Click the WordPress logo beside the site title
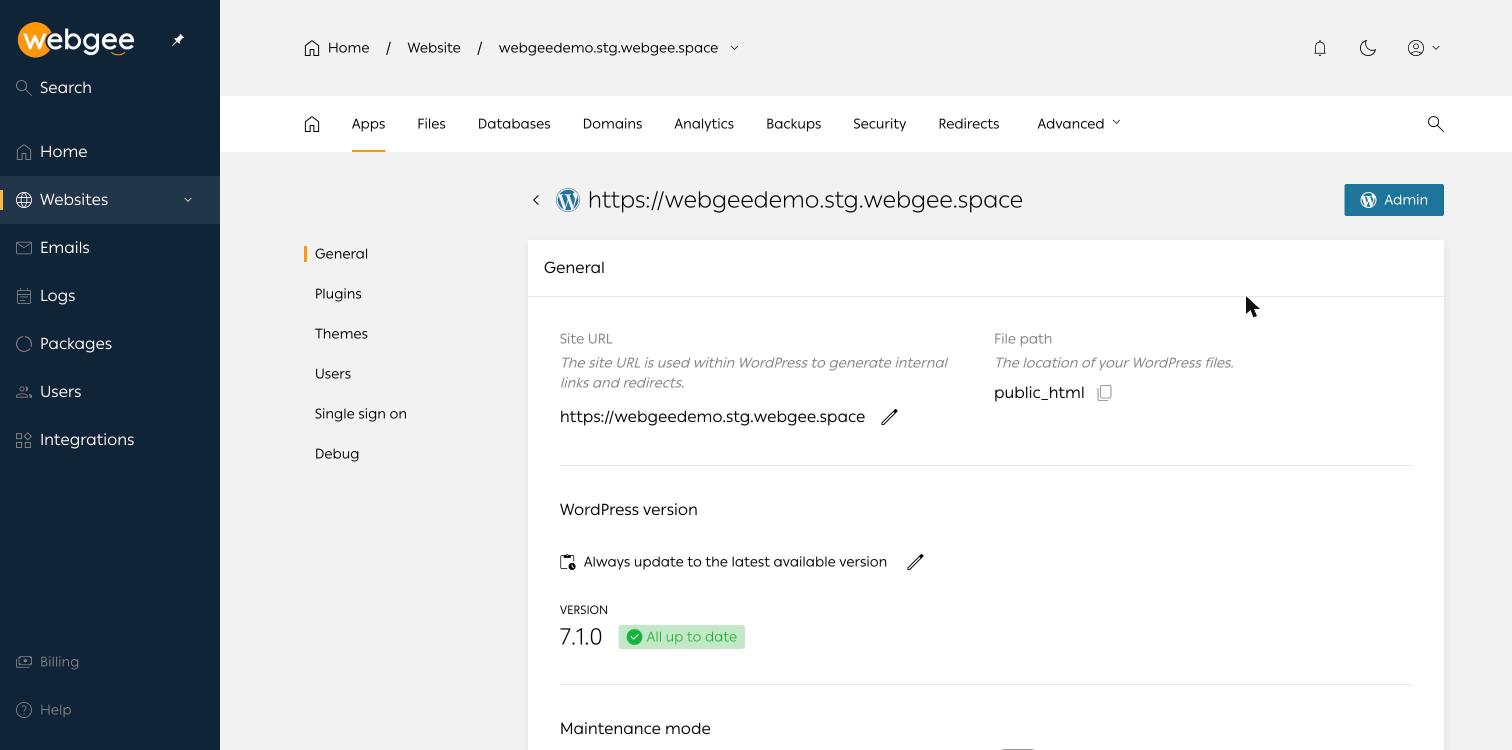 point(568,200)
